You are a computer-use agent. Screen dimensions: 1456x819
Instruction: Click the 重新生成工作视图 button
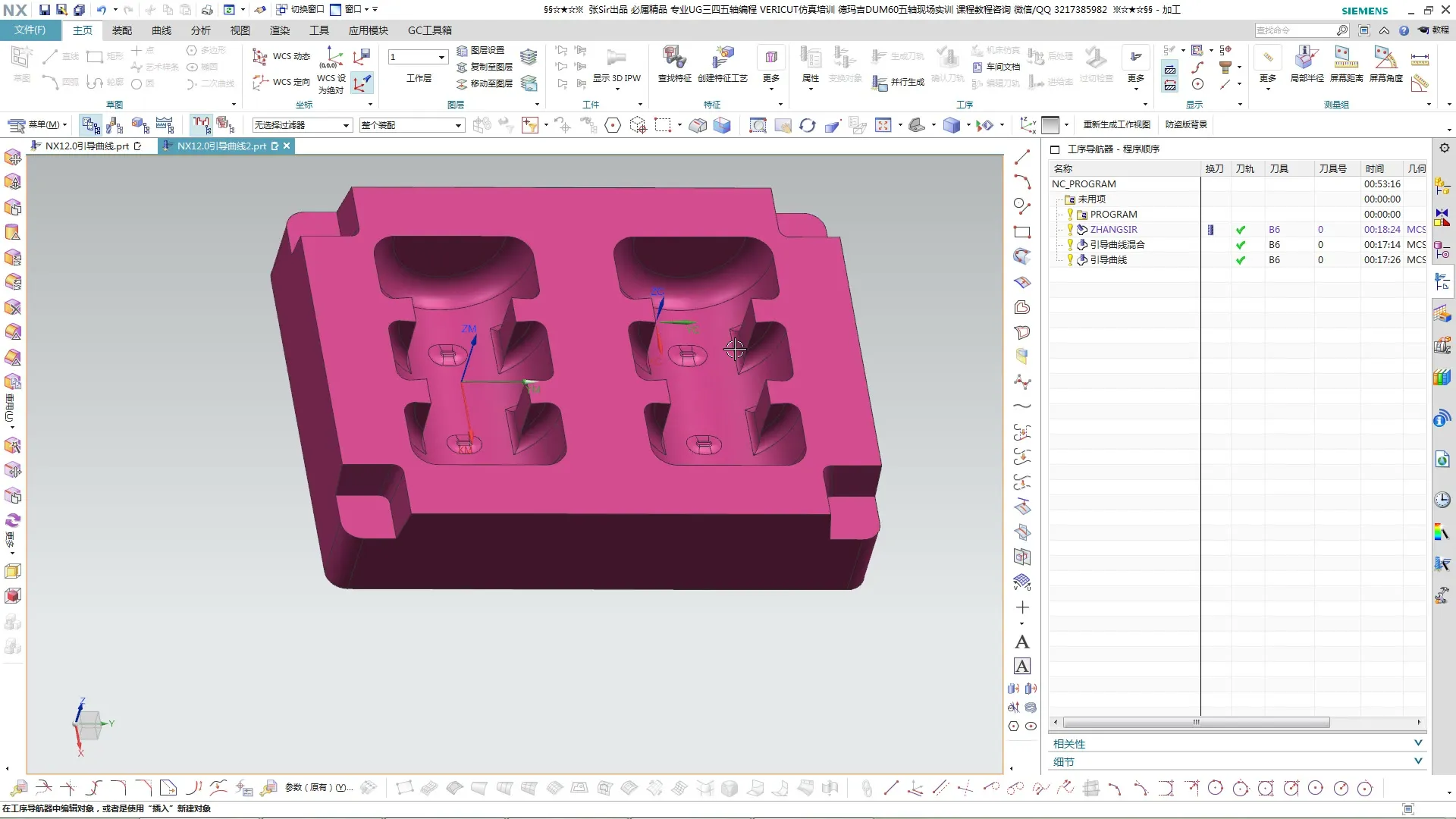(1116, 124)
